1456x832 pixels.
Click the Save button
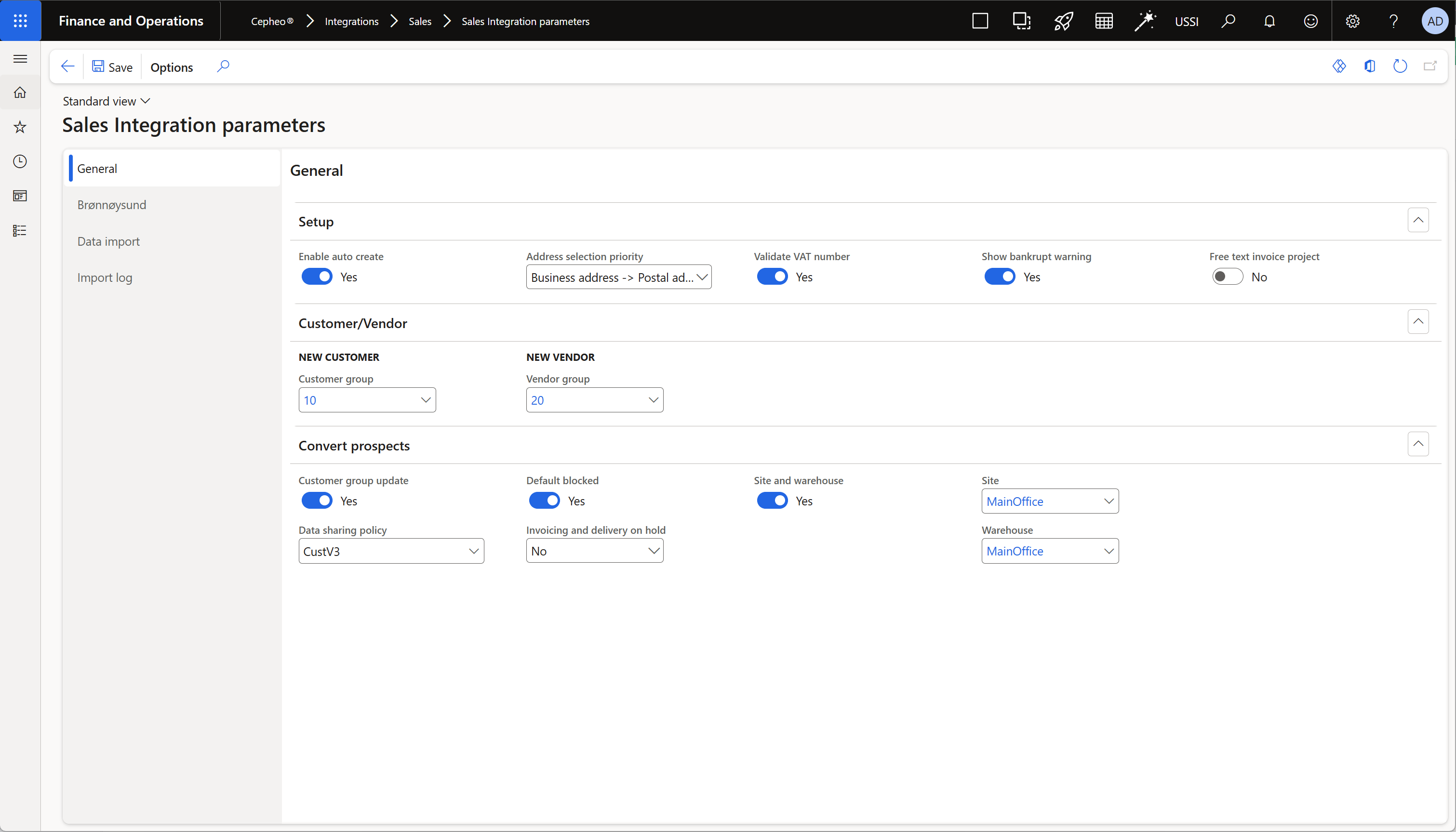pyautogui.click(x=113, y=67)
